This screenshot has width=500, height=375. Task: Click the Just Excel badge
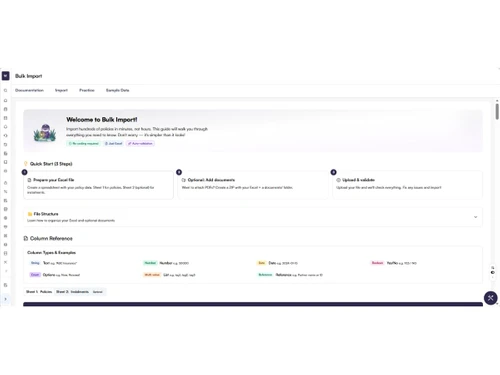point(114,143)
